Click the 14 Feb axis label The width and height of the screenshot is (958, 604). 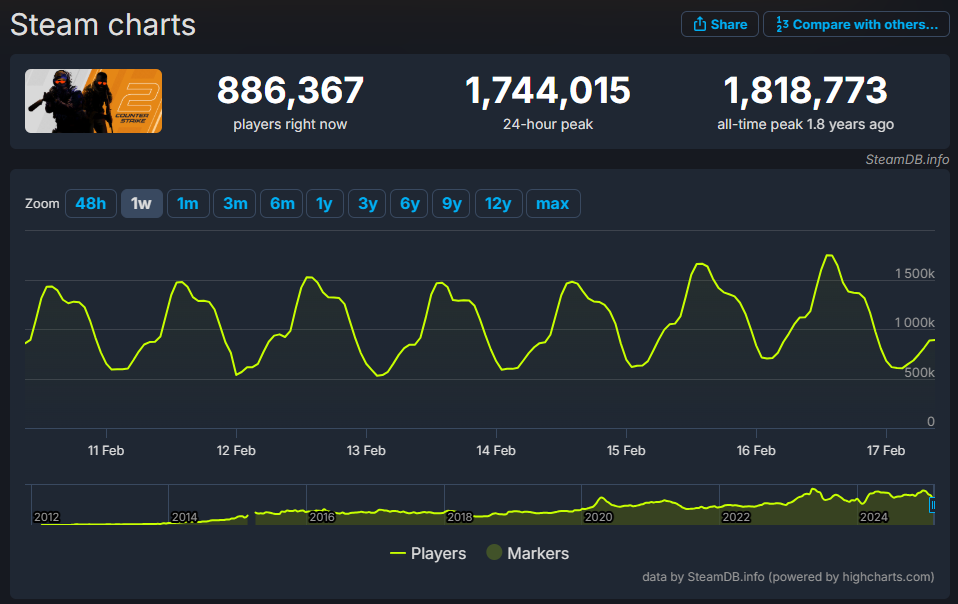pos(496,451)
